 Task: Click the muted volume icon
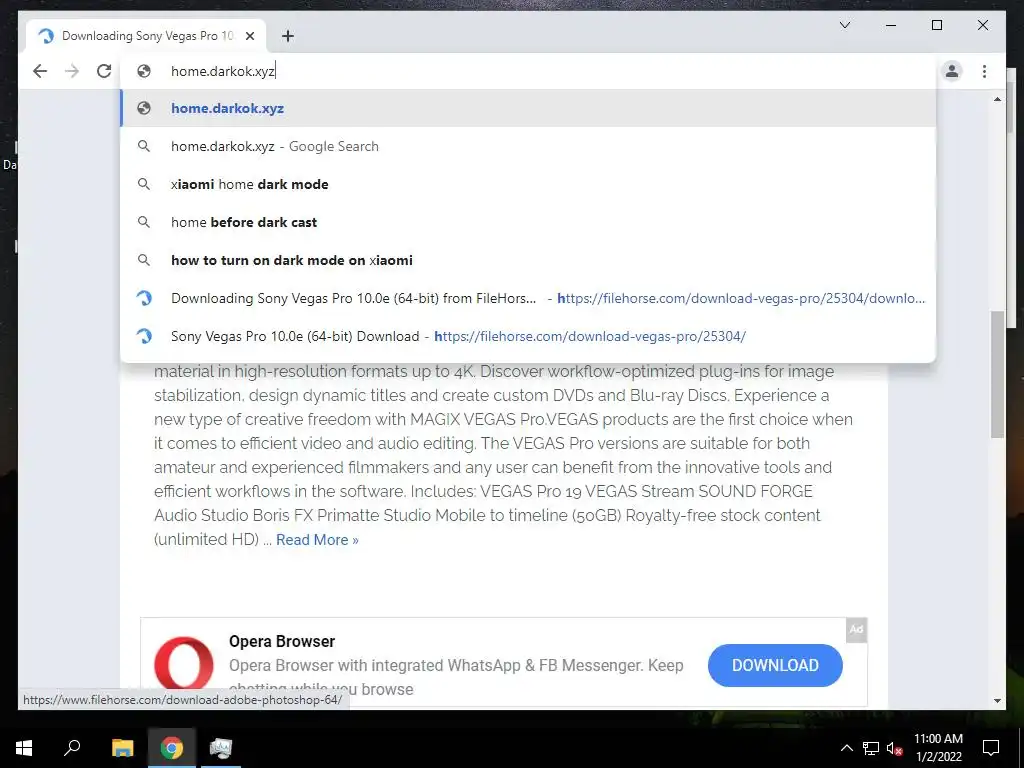[x=895, y=748]
